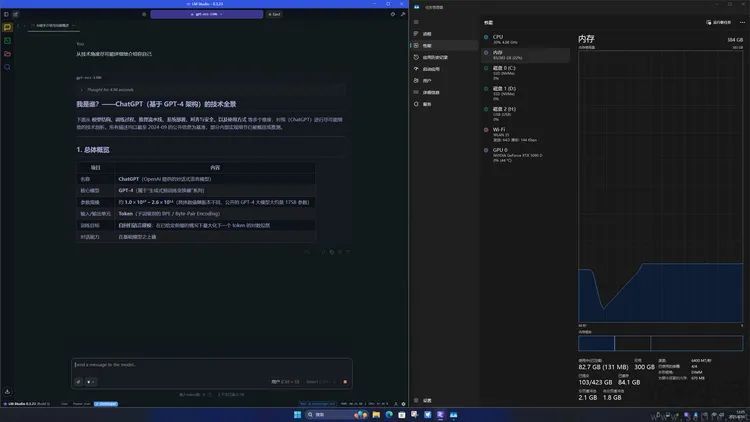Open the Microsoft Store icon on the taskbar
Viewport: 750px width, 422px height.
tap(402, 414)
